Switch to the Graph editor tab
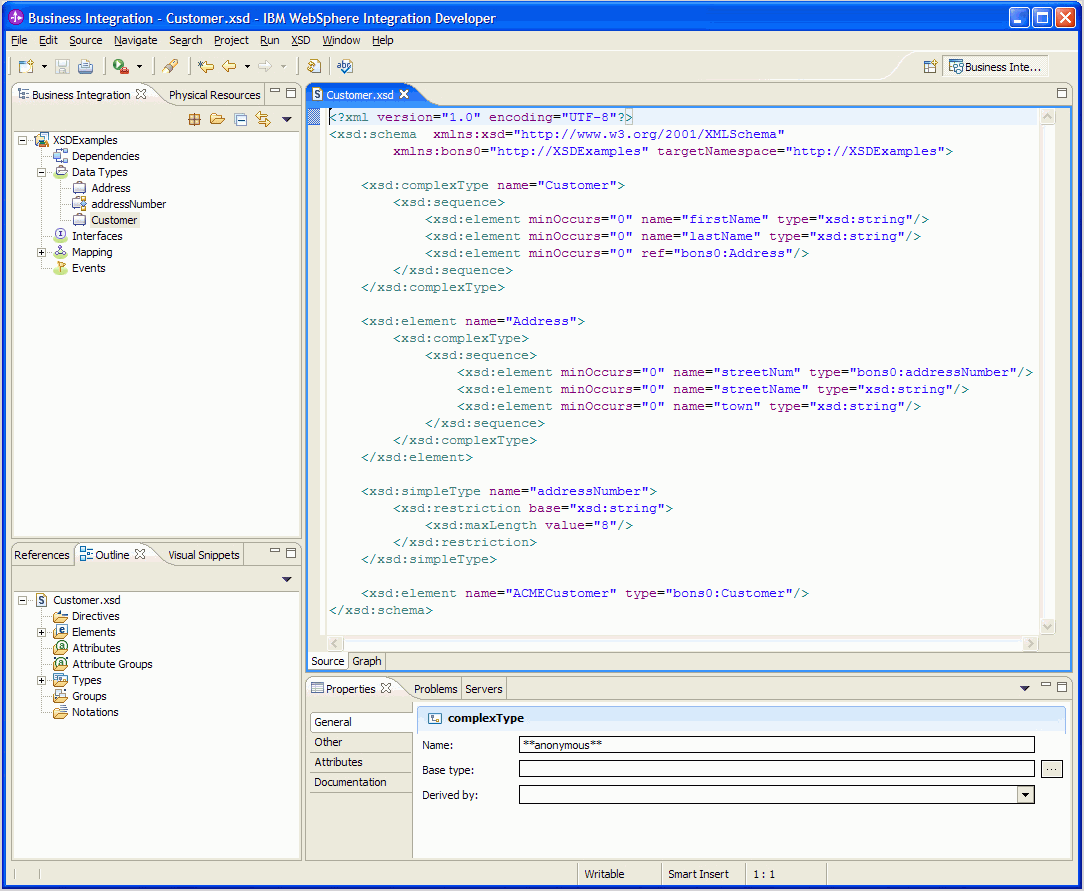Image resolution: width=1084 pixels, height=891 pixels. [367, 661]
